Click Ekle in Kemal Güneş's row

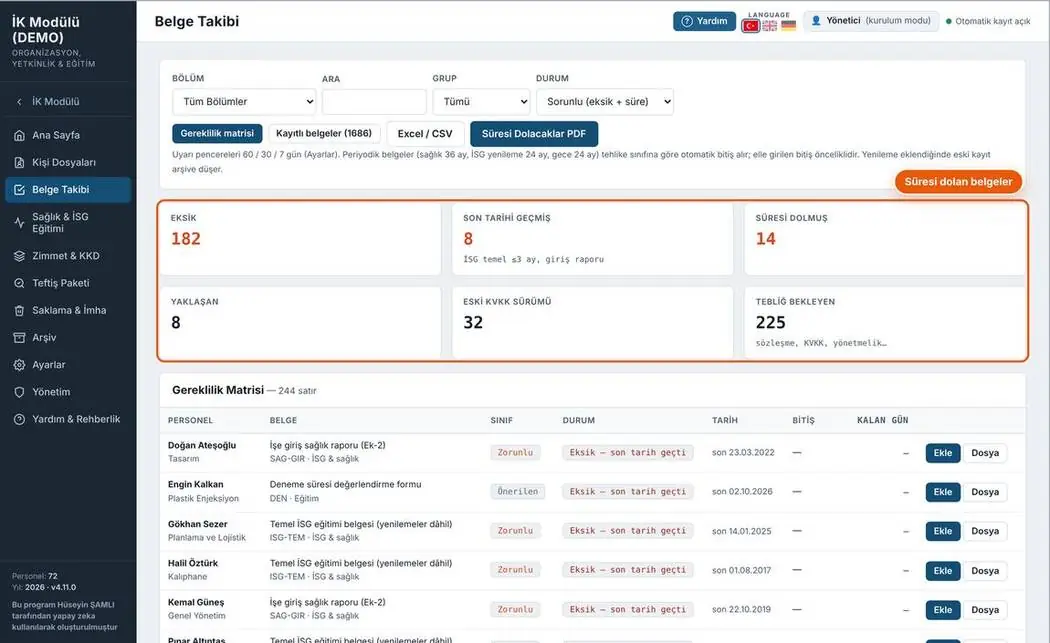tap(943, 610)
